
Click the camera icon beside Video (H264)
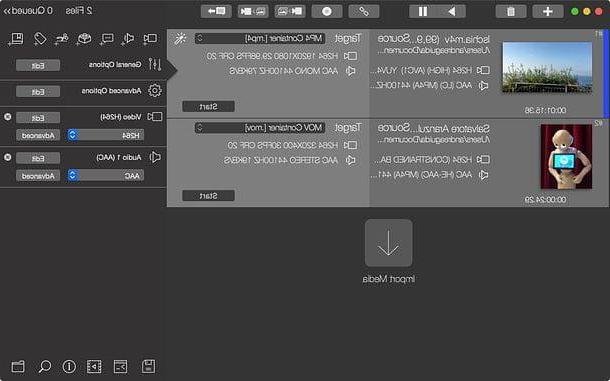tap(154, 116)
